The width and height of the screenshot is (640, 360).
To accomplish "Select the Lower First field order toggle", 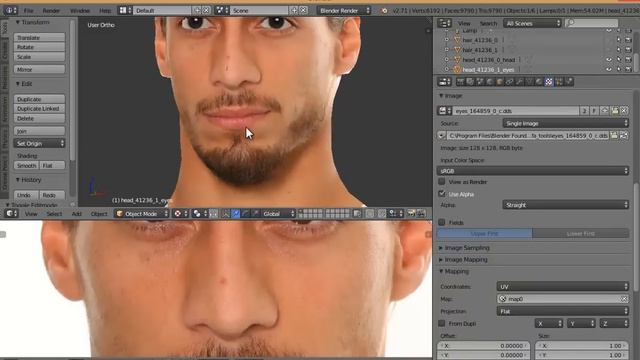I will [x=580, y=233].
